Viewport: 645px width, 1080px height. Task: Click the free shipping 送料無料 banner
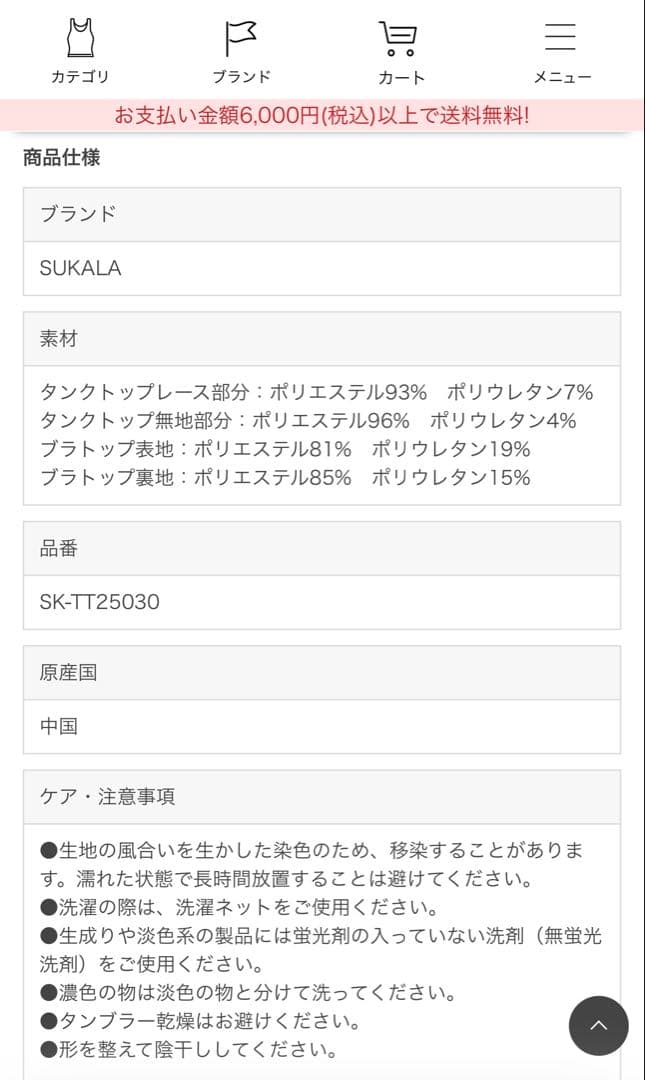pos(322,113)
